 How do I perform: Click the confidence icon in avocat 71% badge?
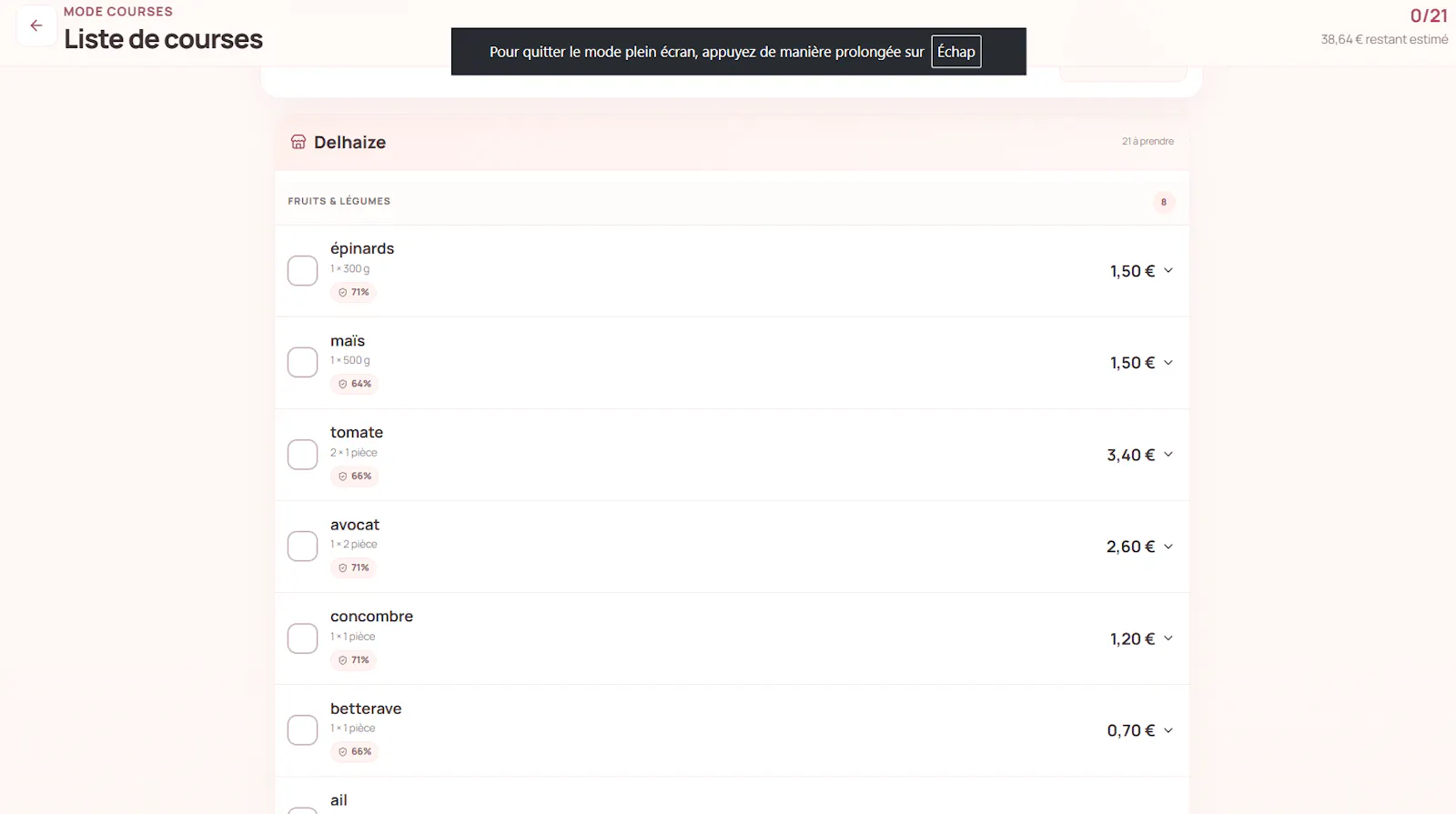tap(343, 568)
